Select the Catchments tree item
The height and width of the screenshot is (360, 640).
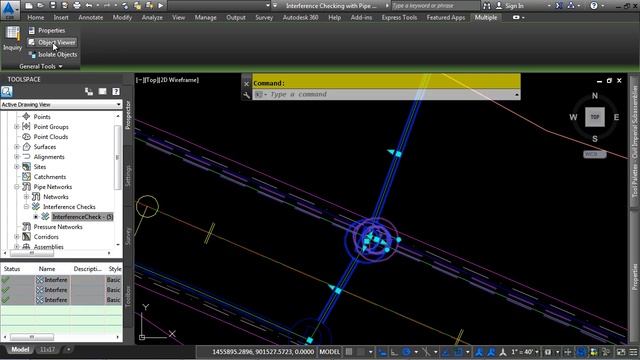[49, 177]
